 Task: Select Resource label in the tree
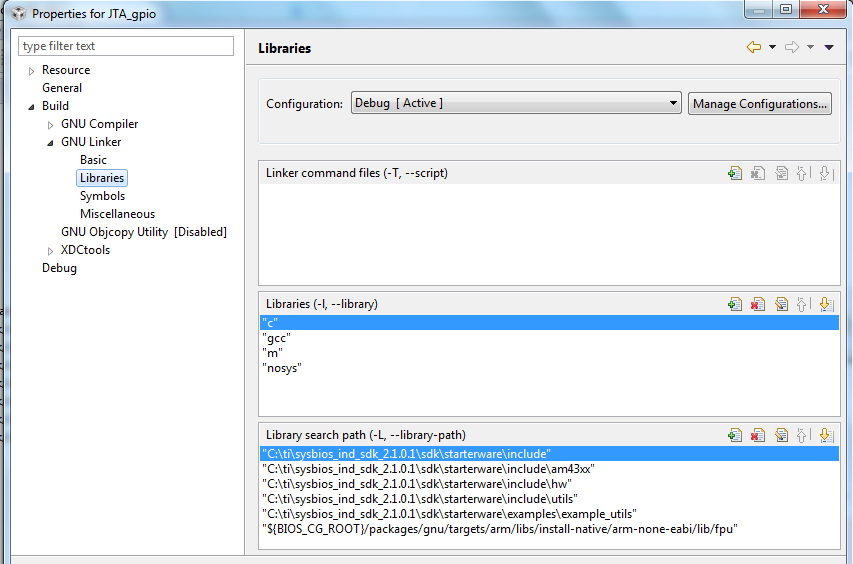66,70
